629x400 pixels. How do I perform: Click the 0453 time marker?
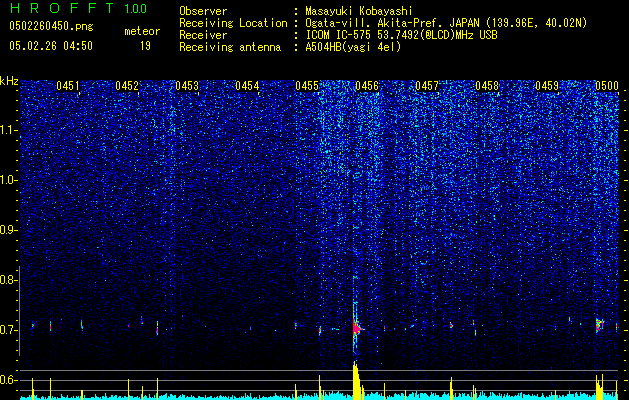[187, 86]
